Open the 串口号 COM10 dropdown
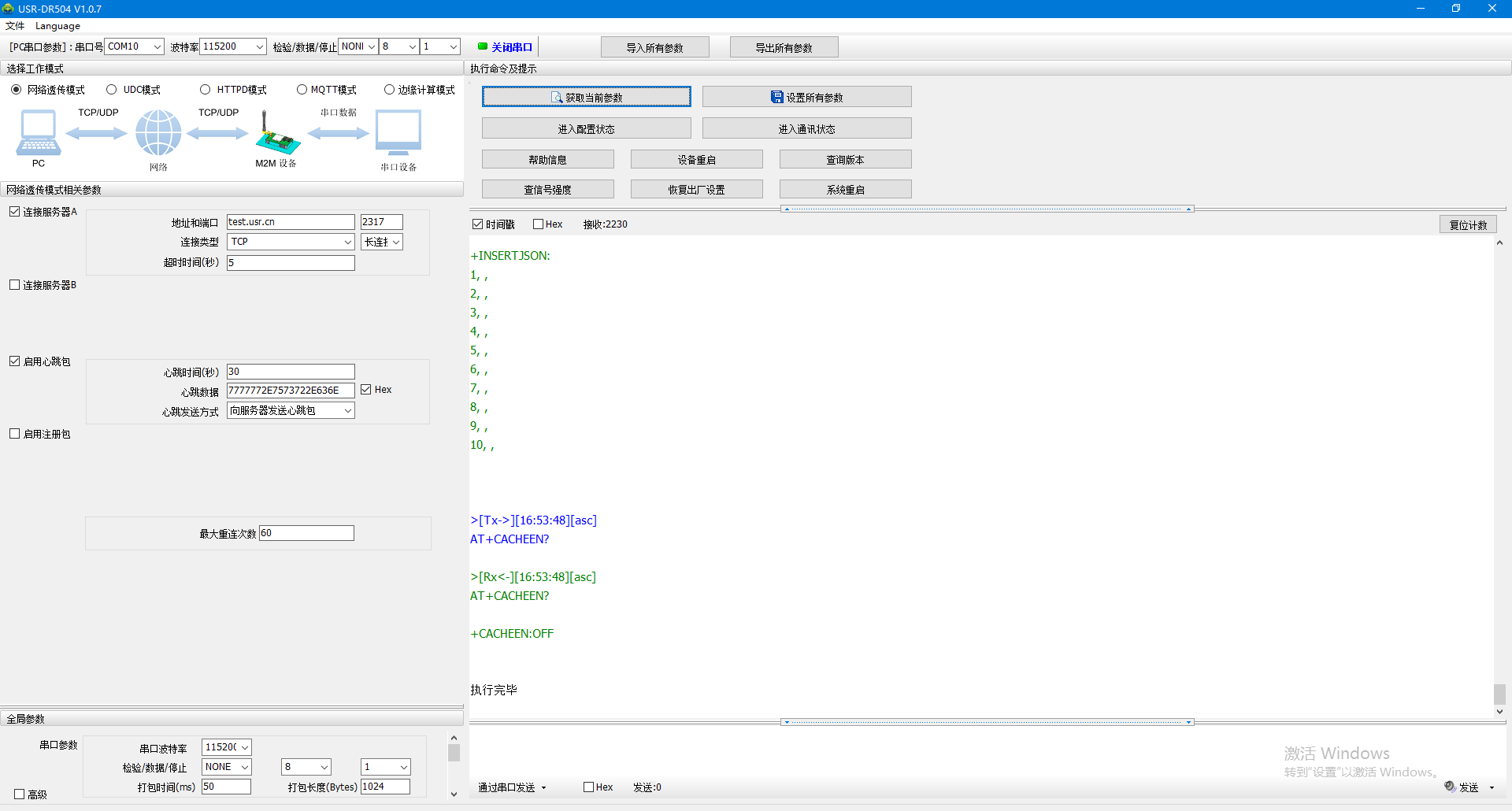The image size is (1512, 811). pos(157,46)
